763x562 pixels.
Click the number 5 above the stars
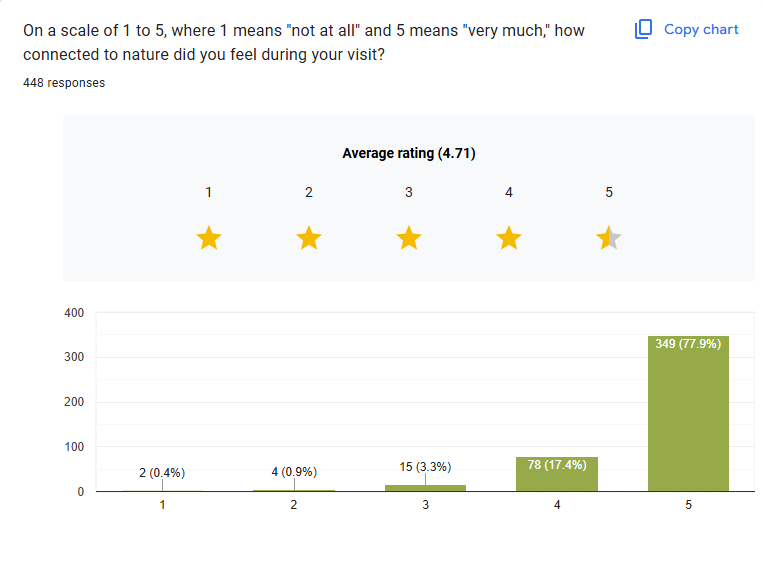(x=609, y=192)
